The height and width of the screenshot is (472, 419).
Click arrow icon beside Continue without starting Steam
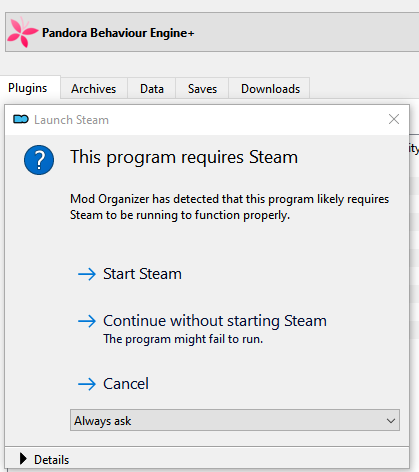[87, 321]
